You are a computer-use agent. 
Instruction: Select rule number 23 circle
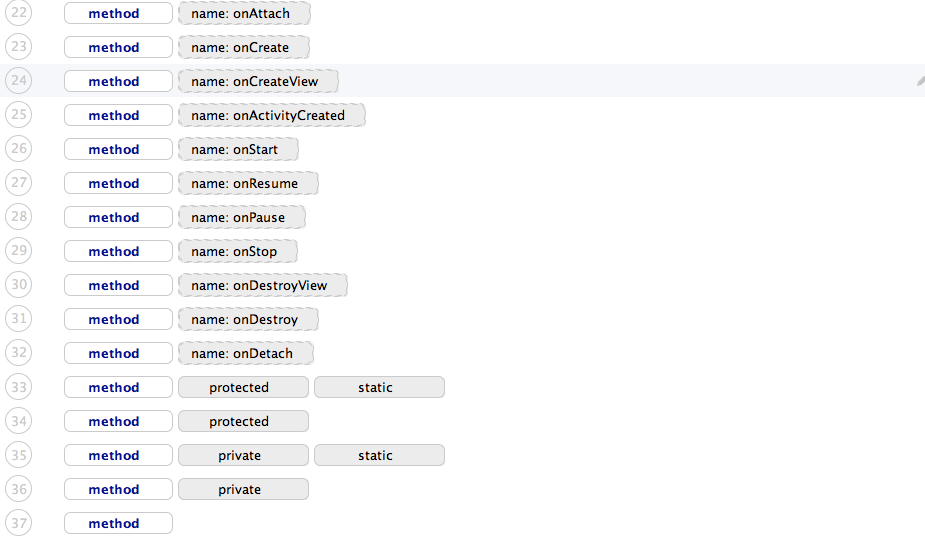coord(19,46)
